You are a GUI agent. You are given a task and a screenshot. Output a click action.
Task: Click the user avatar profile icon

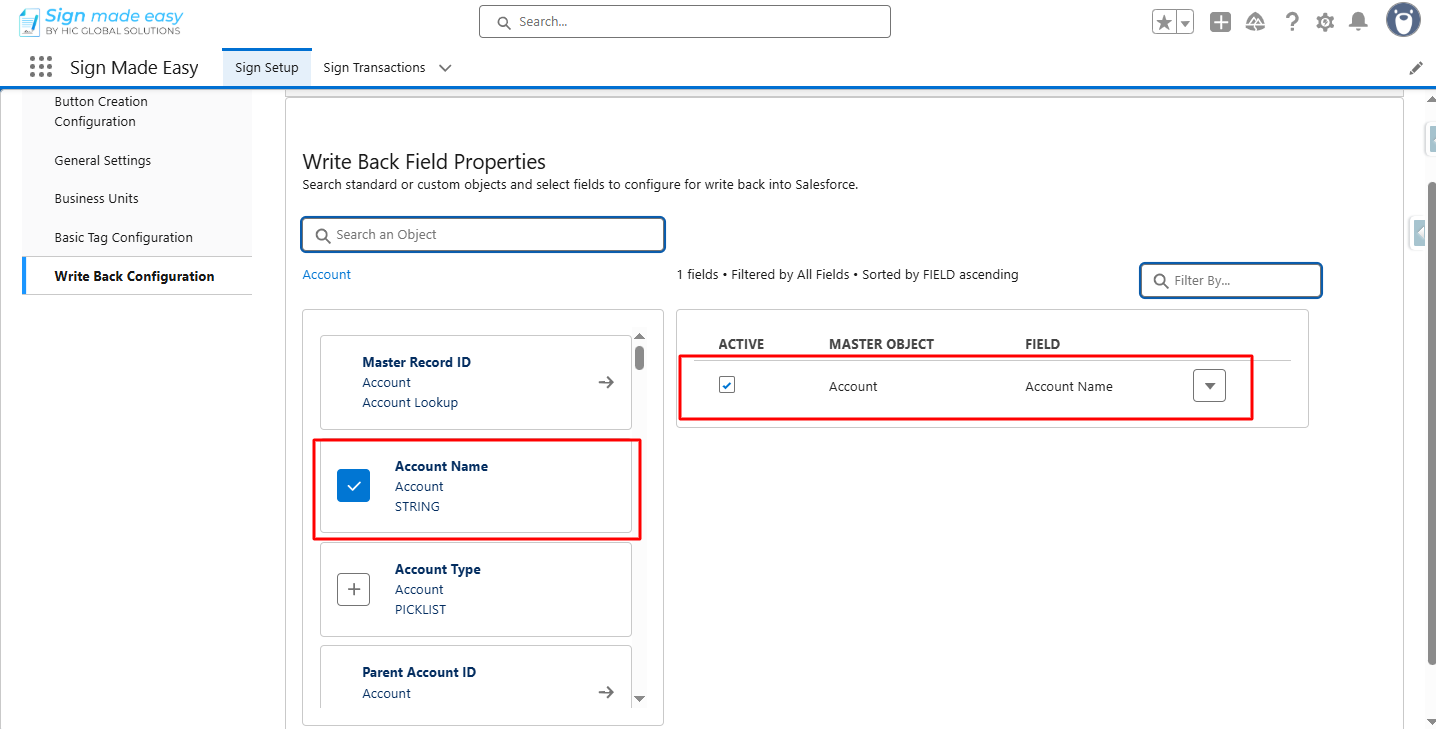pos(1403,20)
